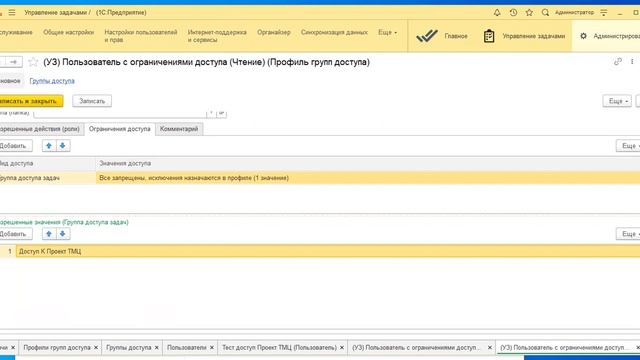Follow the Группы доступа link
Viewport: 640px width, 360px height.
(52, 81)
